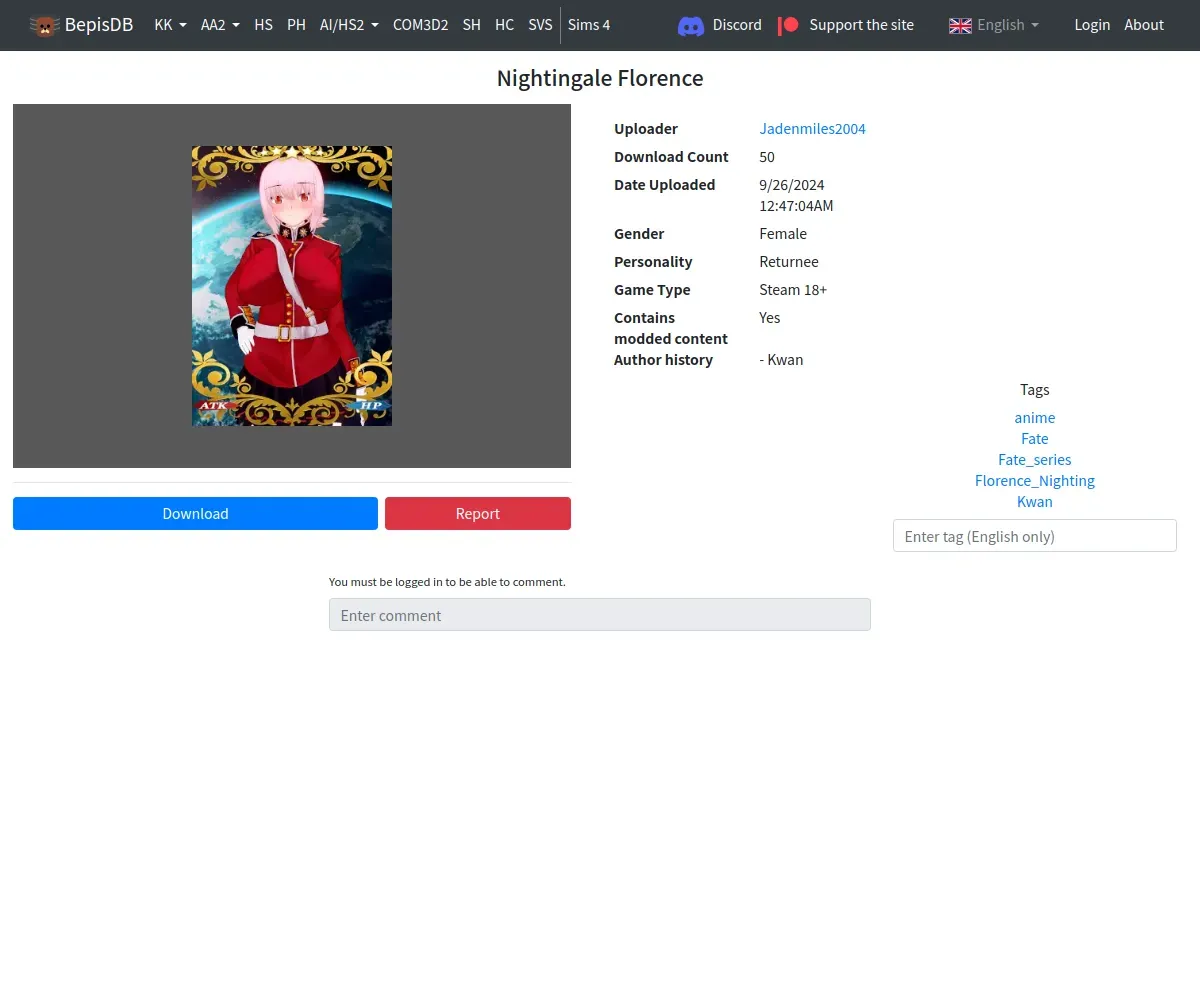Click the blue Download button
Screen dimensions: 1200x1000
[x=195, y=513]
